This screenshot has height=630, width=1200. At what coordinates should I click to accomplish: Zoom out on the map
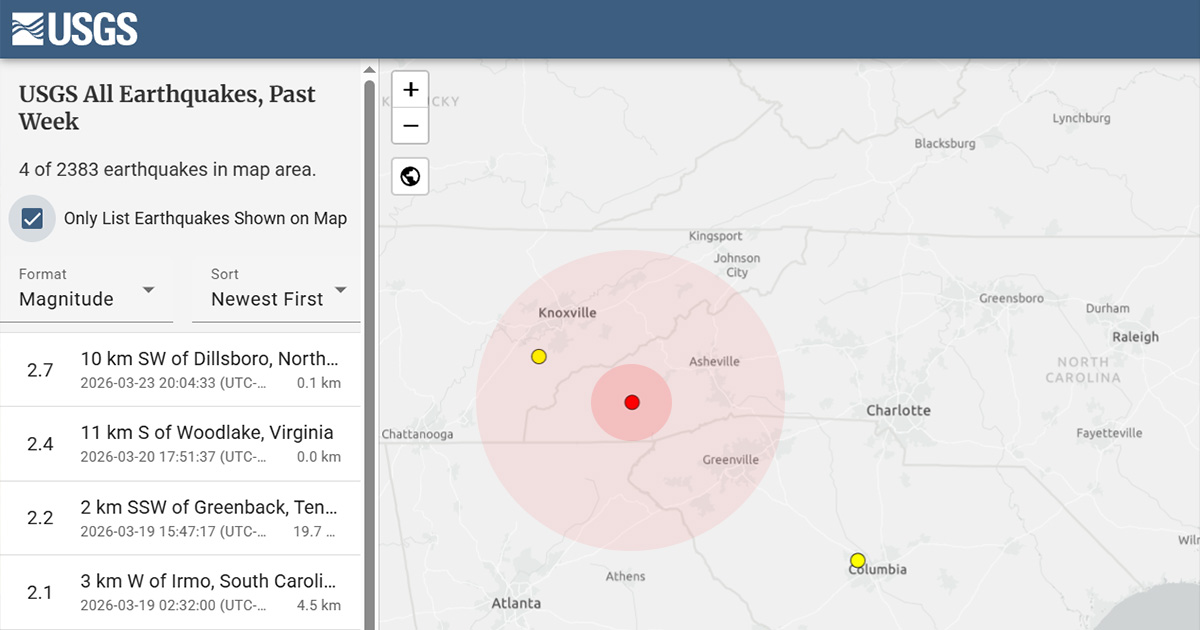(410, 127)
